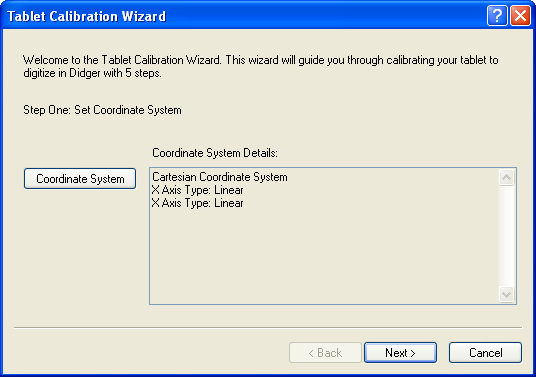Advance with the Next > button
536x377 pixels.
(x=400, y=352)
